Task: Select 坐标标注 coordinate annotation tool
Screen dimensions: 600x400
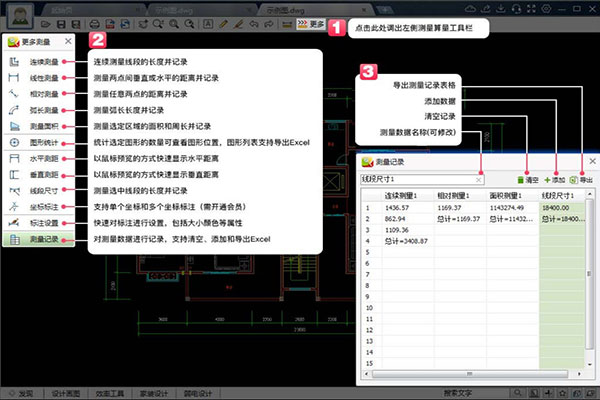Action: click(38, 207)
